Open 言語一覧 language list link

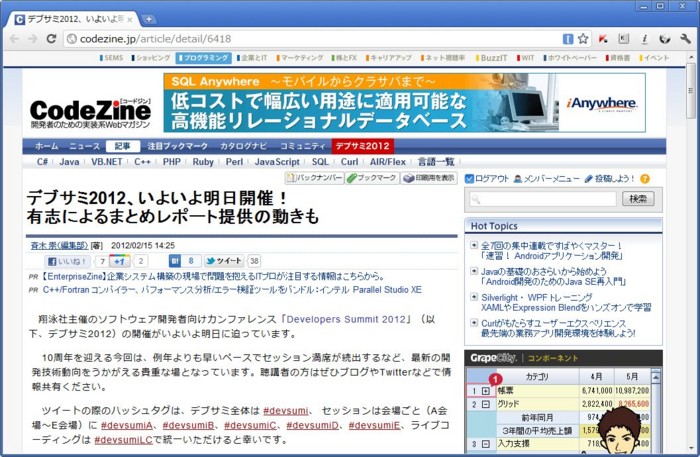[x=436, y=162]
